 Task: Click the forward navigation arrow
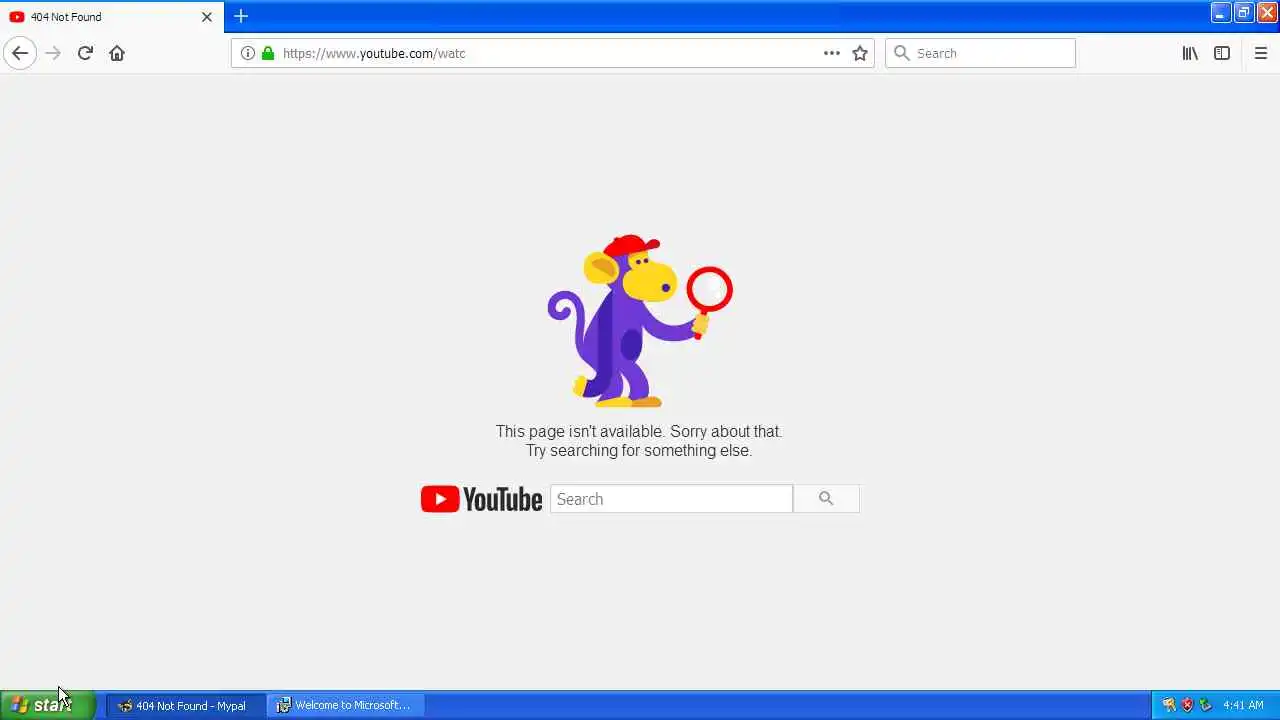click(x=53, y=53)
